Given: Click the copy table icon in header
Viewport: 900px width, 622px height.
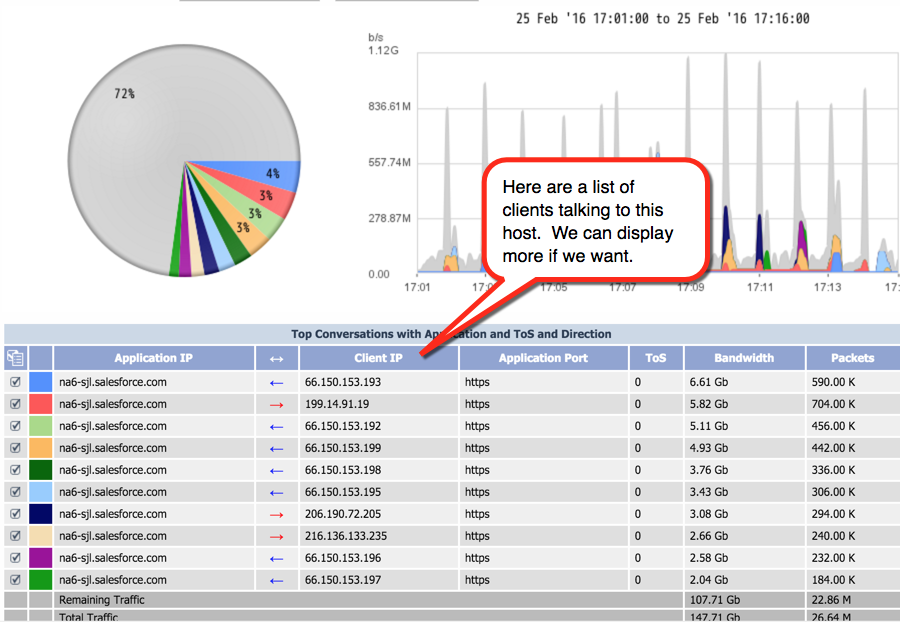Looking at the screenshot, I should [15, 358].
